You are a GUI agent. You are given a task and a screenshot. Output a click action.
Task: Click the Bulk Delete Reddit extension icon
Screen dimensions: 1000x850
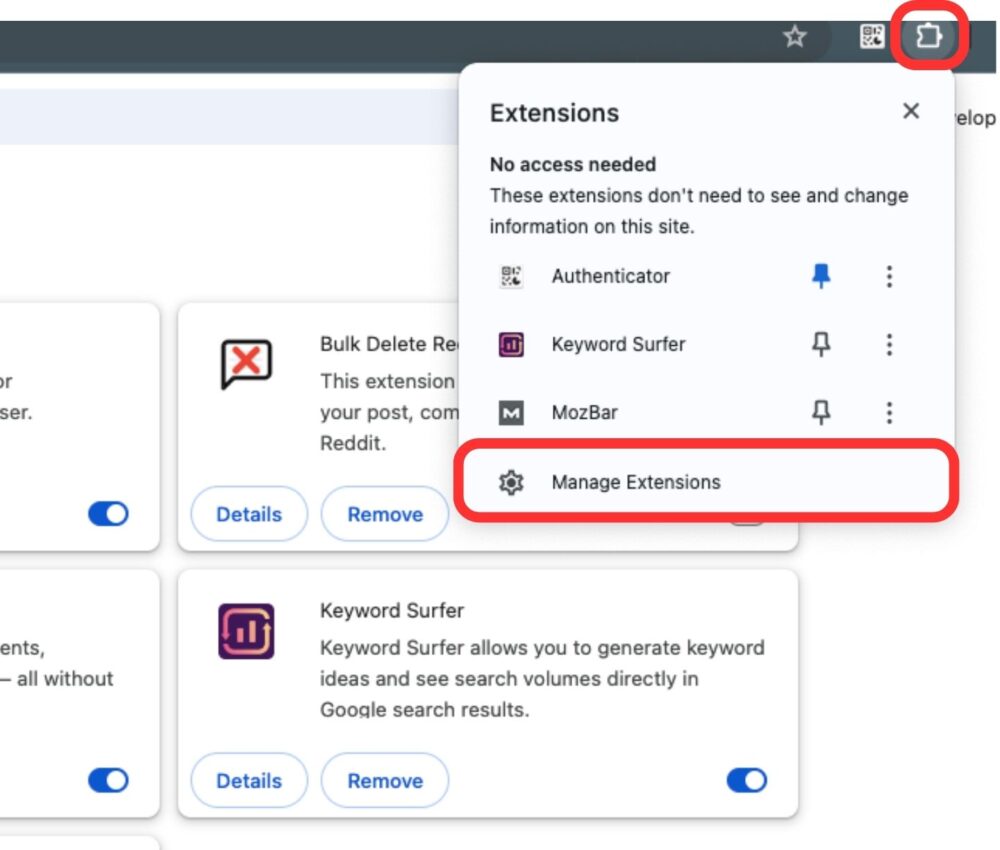pos(245,363)
